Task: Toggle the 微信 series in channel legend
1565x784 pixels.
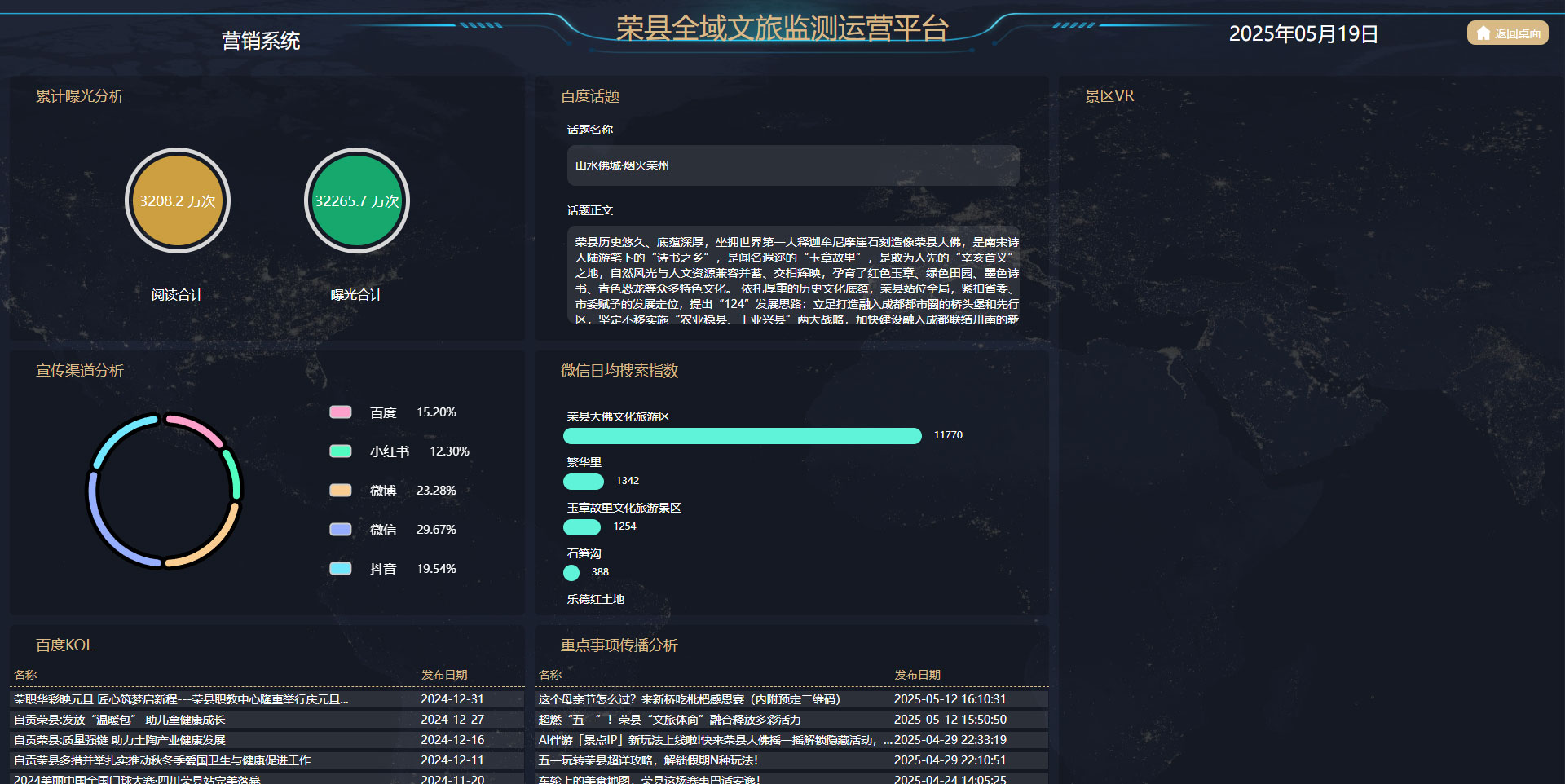Action: click(x=340, y=529)
